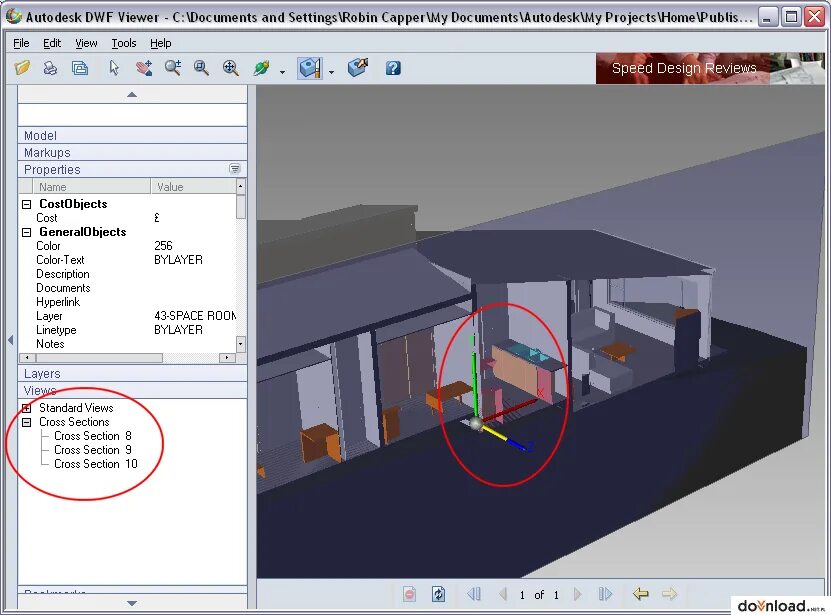Expand the Standard Views tree node
Viewport: 831px width, 615px height.
coord(26,408)
